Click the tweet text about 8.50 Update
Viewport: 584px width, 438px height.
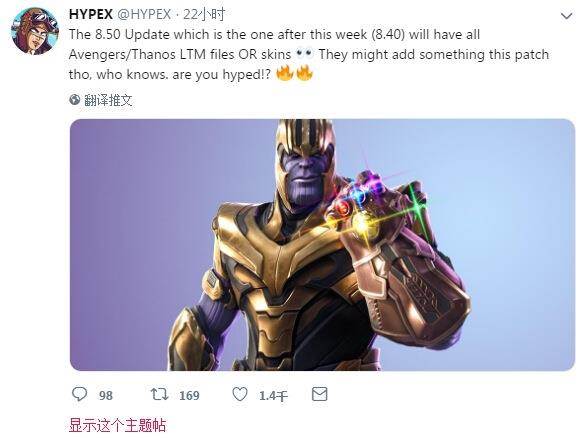[309, 54]
